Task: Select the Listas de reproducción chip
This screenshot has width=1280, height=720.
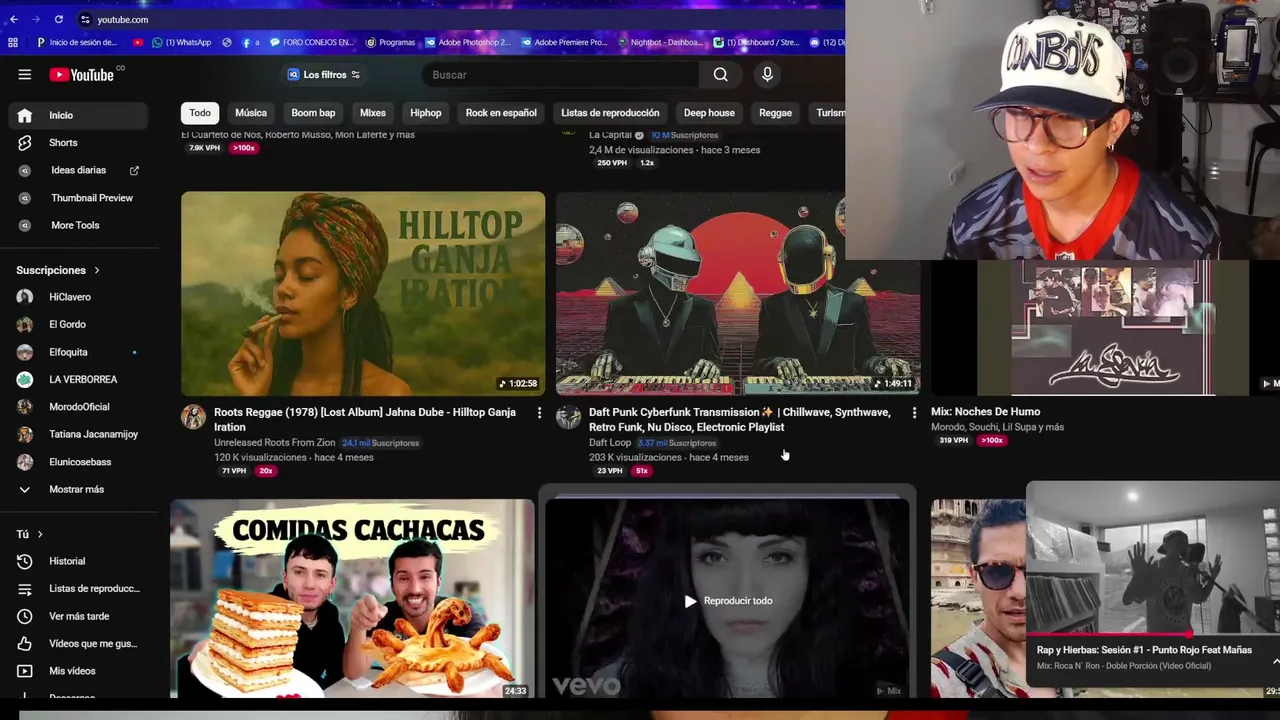Action: 610,113
